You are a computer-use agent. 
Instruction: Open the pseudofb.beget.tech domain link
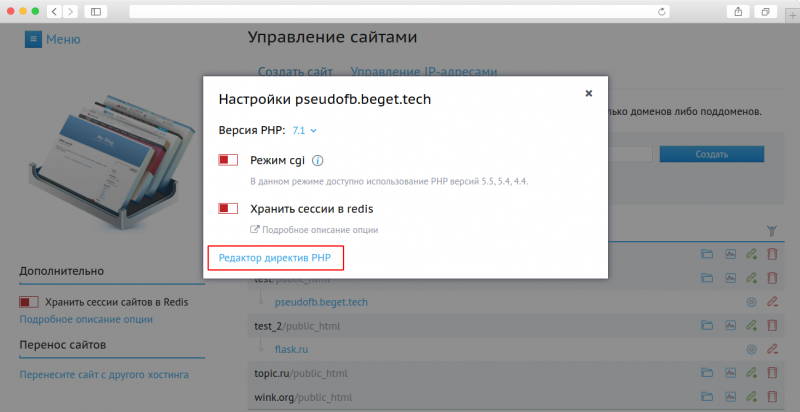click(x=321, y=302)
